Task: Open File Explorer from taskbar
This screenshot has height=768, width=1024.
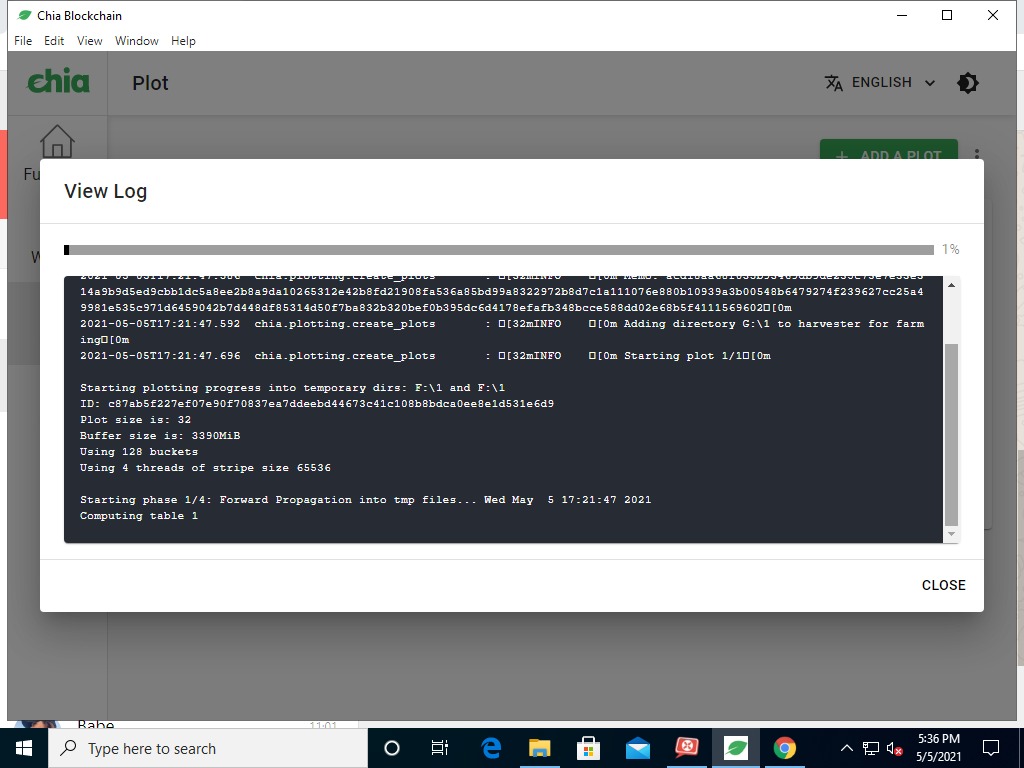Action: pyautogui.click(x=539, y=748)
